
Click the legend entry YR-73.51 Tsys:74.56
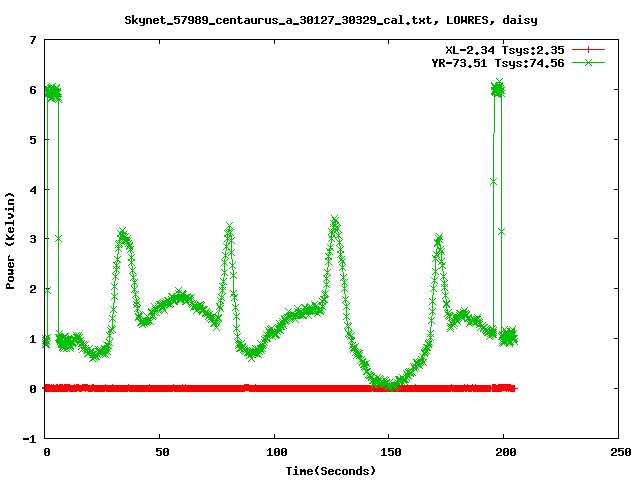(498, 63)
